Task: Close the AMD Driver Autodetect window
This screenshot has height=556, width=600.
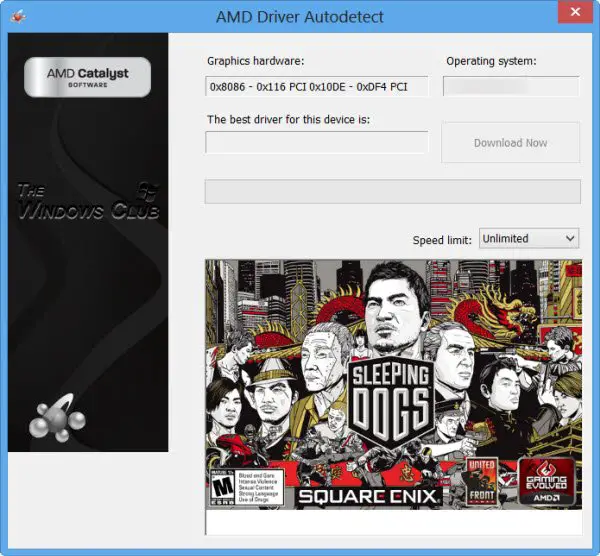Action: coord(575,12)
